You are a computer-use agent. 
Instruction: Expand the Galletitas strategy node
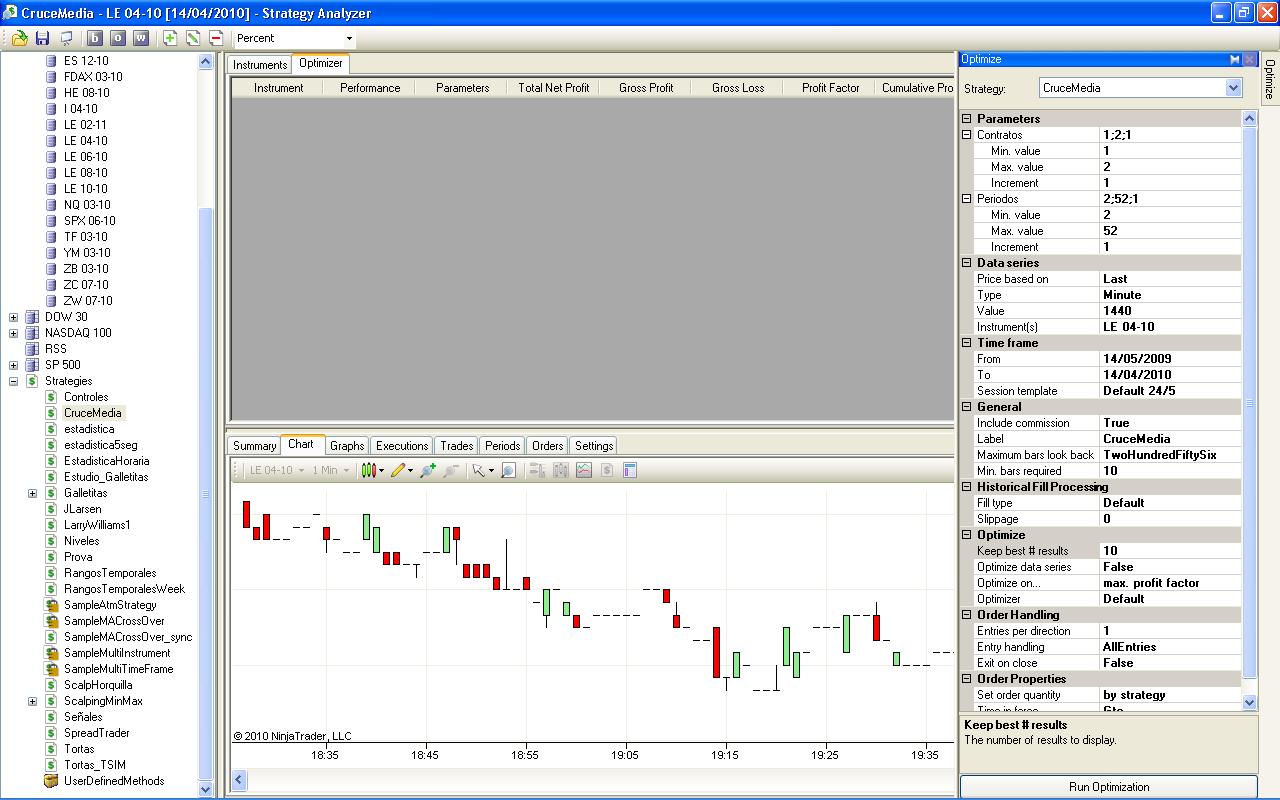(x=32, y=493)
